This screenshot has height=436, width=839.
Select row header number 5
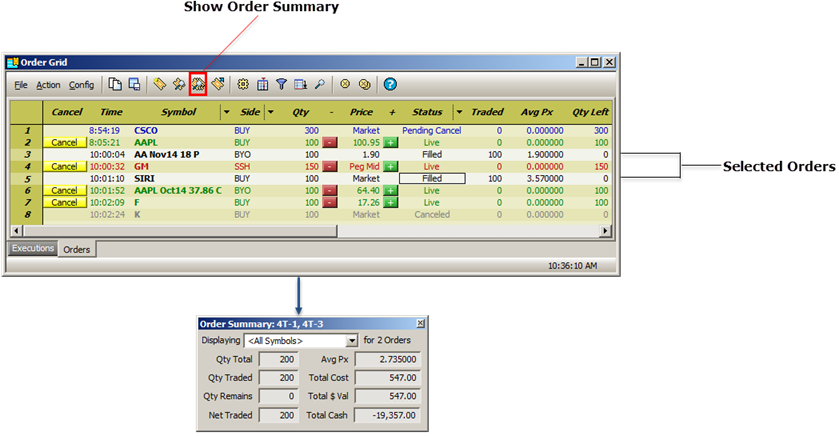pos(27,179)
